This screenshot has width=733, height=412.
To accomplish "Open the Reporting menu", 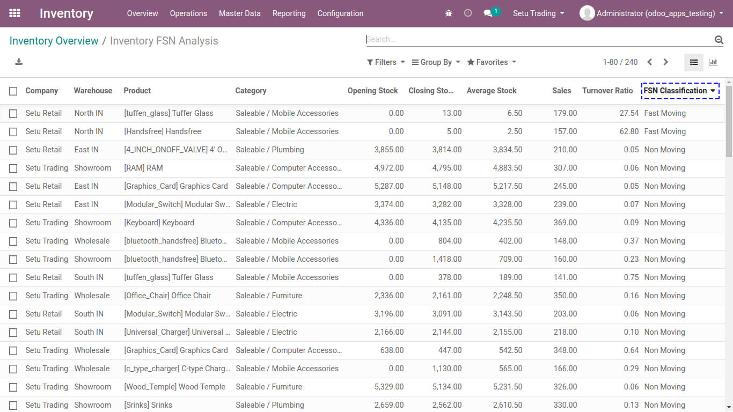I will pos(289,13).
